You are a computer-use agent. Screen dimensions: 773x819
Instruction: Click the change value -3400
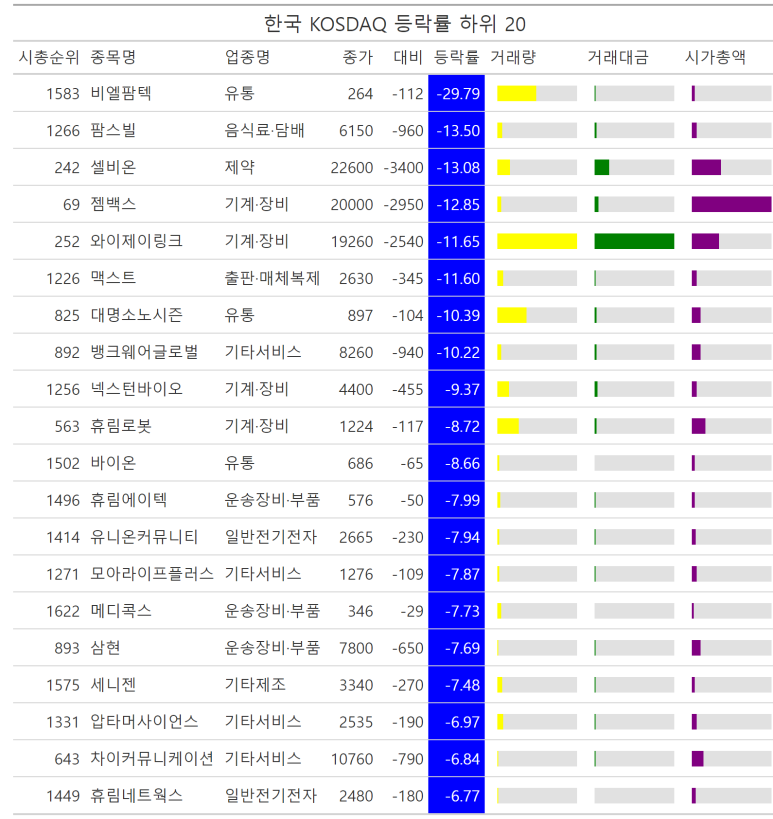click(403, 168)
